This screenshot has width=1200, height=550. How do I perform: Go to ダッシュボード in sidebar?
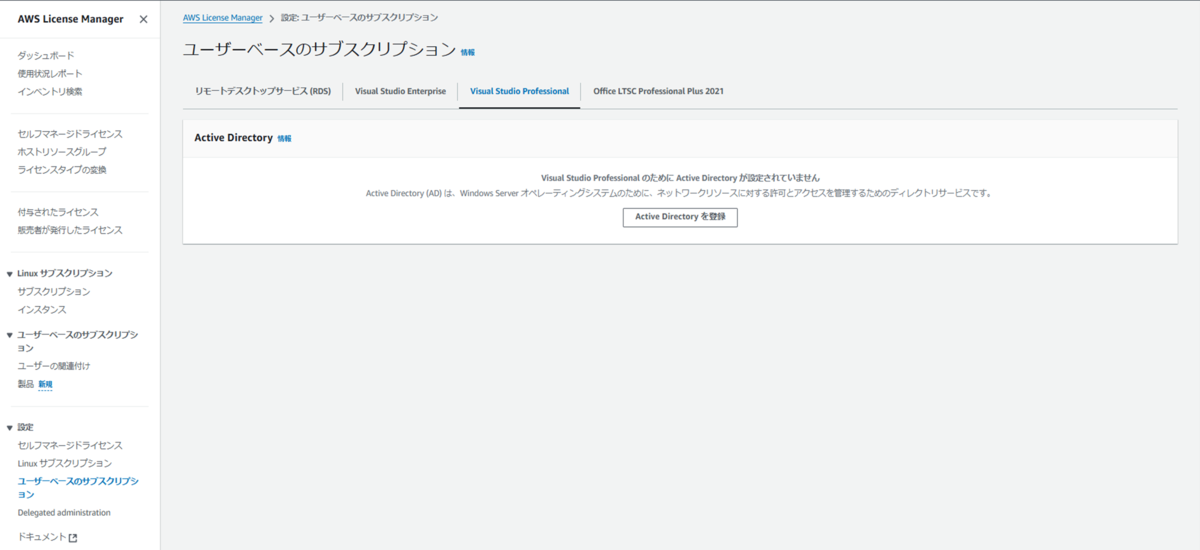pos(46,55)
